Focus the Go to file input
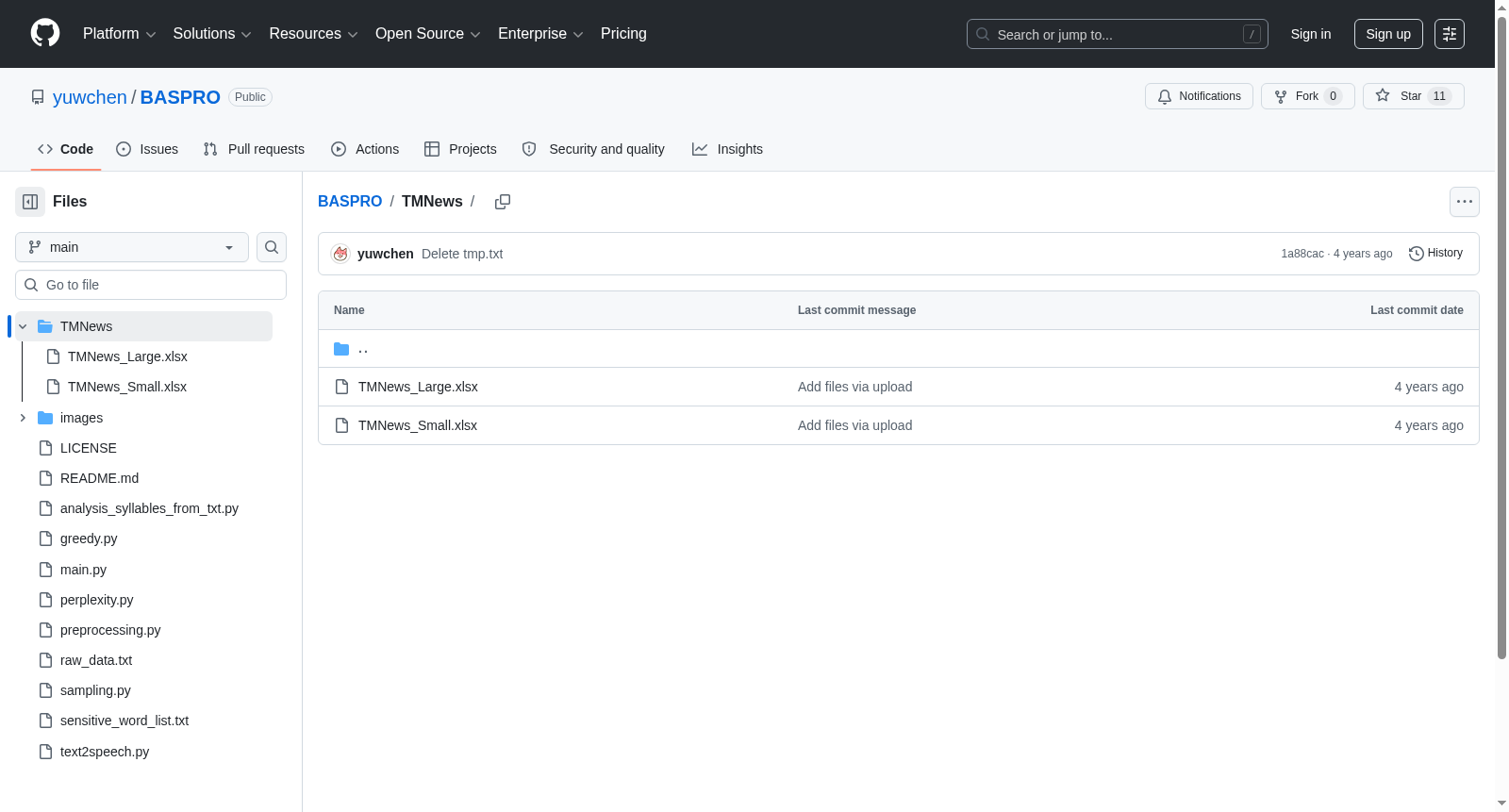This screenshot has width=1509, height=812. 151,285
